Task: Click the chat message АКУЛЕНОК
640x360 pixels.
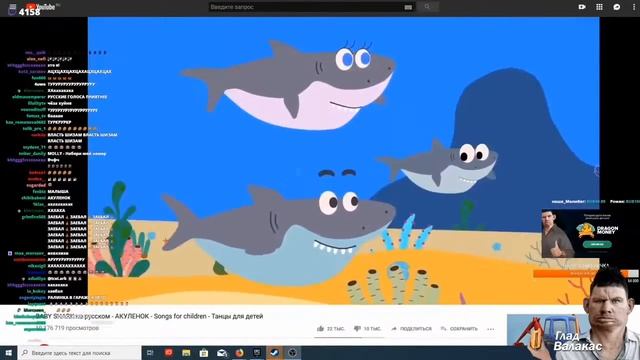Action: point(59,198)
